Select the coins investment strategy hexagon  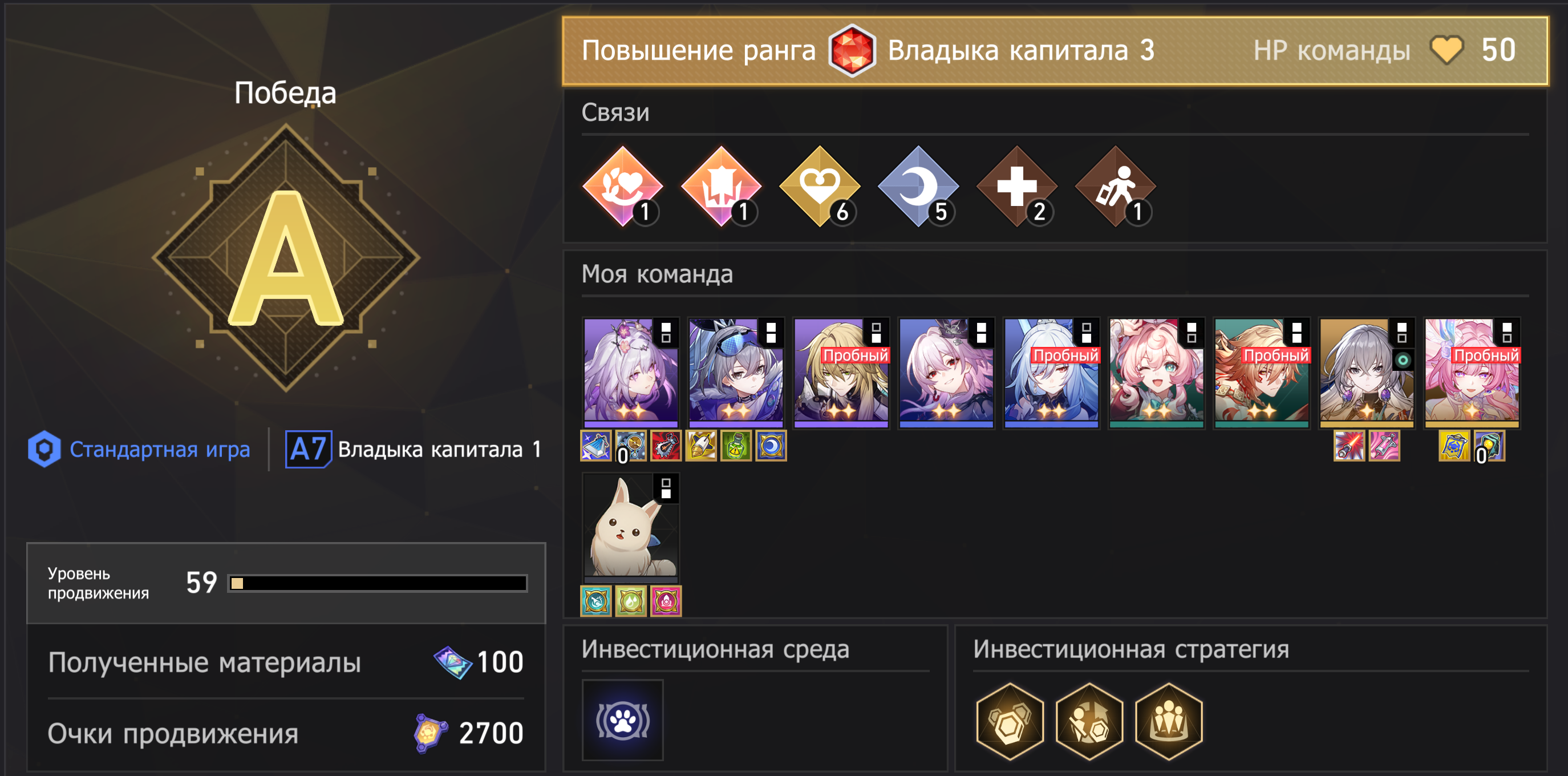1010,721
